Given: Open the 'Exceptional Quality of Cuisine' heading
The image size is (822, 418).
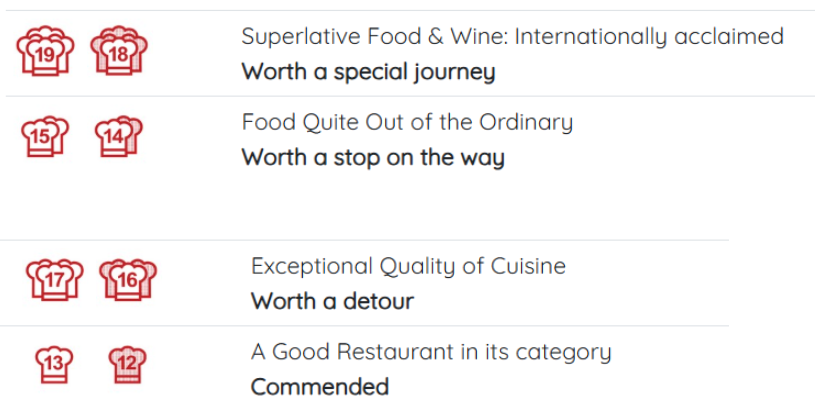Looking at the screenshot, I should (408, 266).
